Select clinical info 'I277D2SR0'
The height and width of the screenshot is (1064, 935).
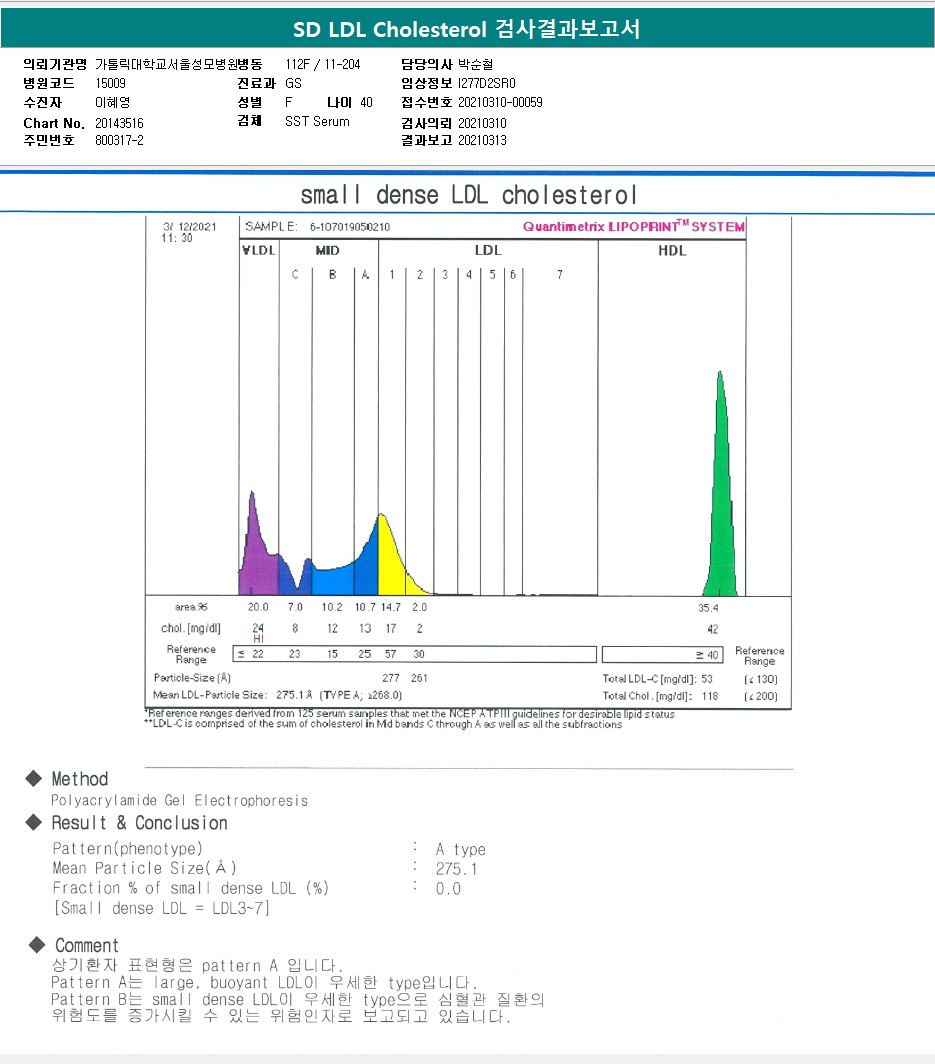486,83
